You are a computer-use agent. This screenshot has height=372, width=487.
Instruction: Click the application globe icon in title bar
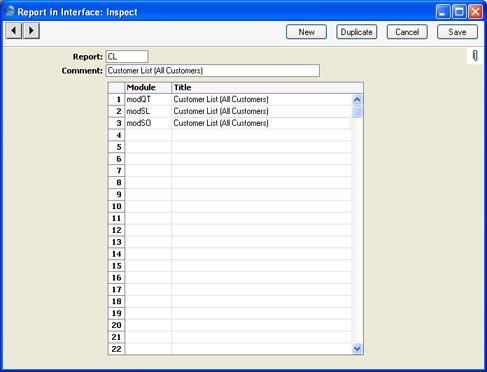point(9,11)
